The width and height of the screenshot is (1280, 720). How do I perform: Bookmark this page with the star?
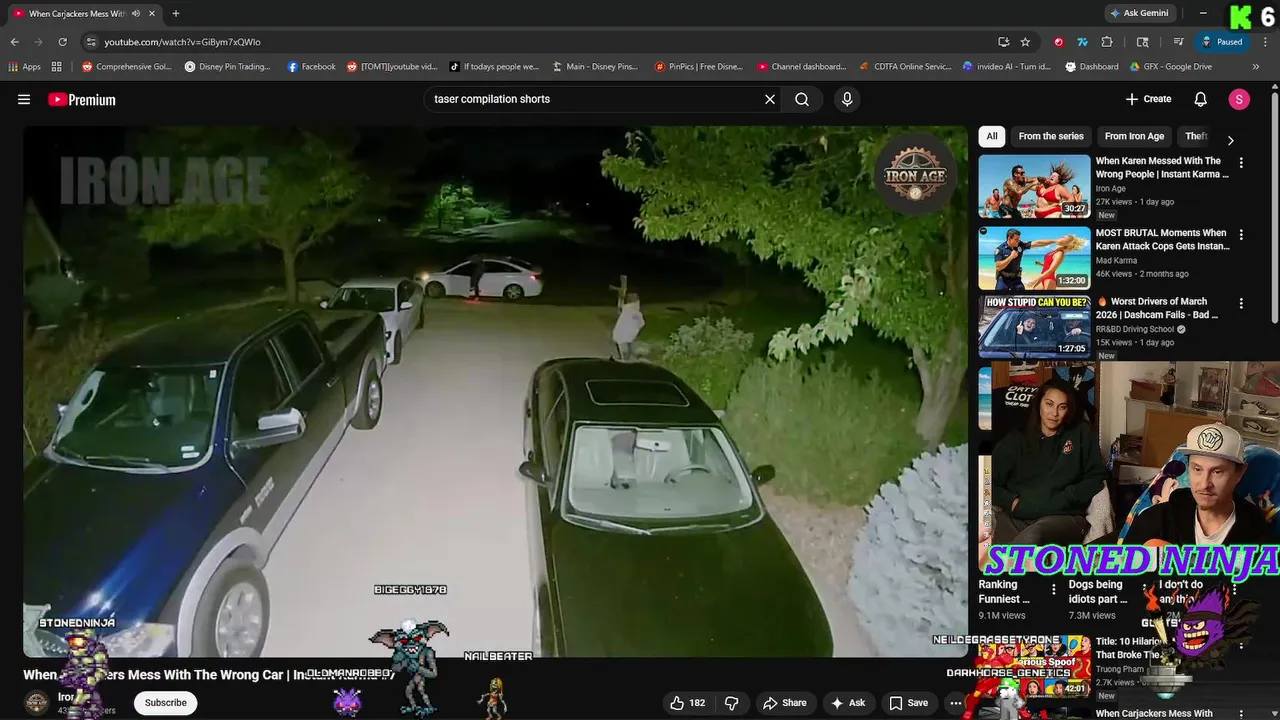pos(1025,42)
